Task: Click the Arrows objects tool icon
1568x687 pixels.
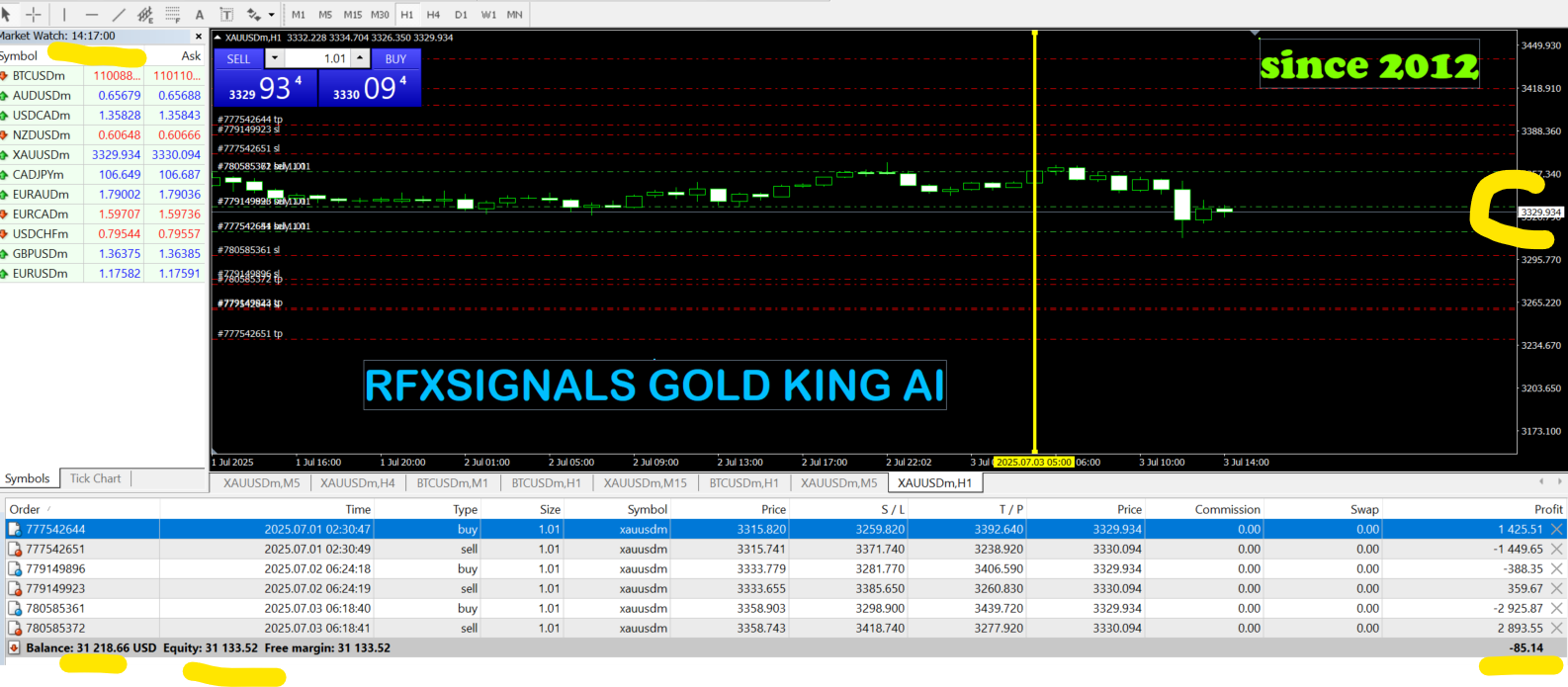Action: pyautogui.click(x=254, y=15)
